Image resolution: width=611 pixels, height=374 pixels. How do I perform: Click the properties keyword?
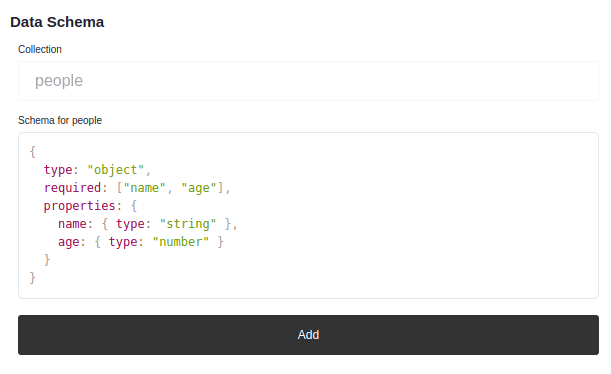(79, 206)
